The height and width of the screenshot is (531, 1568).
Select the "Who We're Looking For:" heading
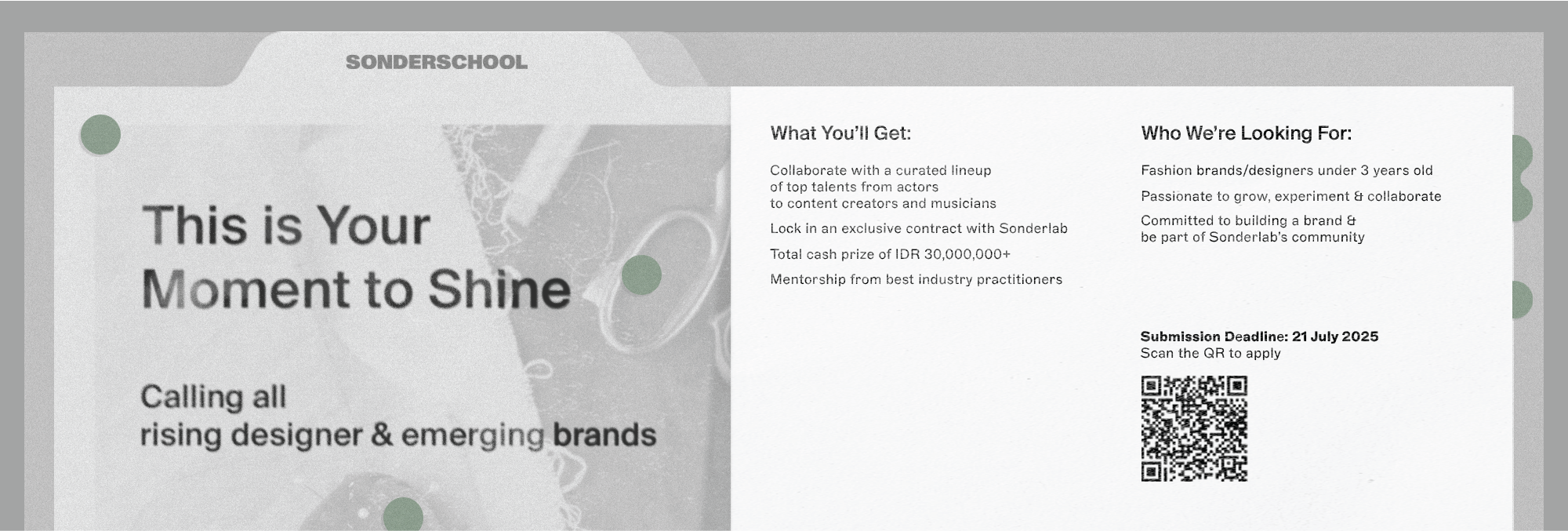[1246, 133]
